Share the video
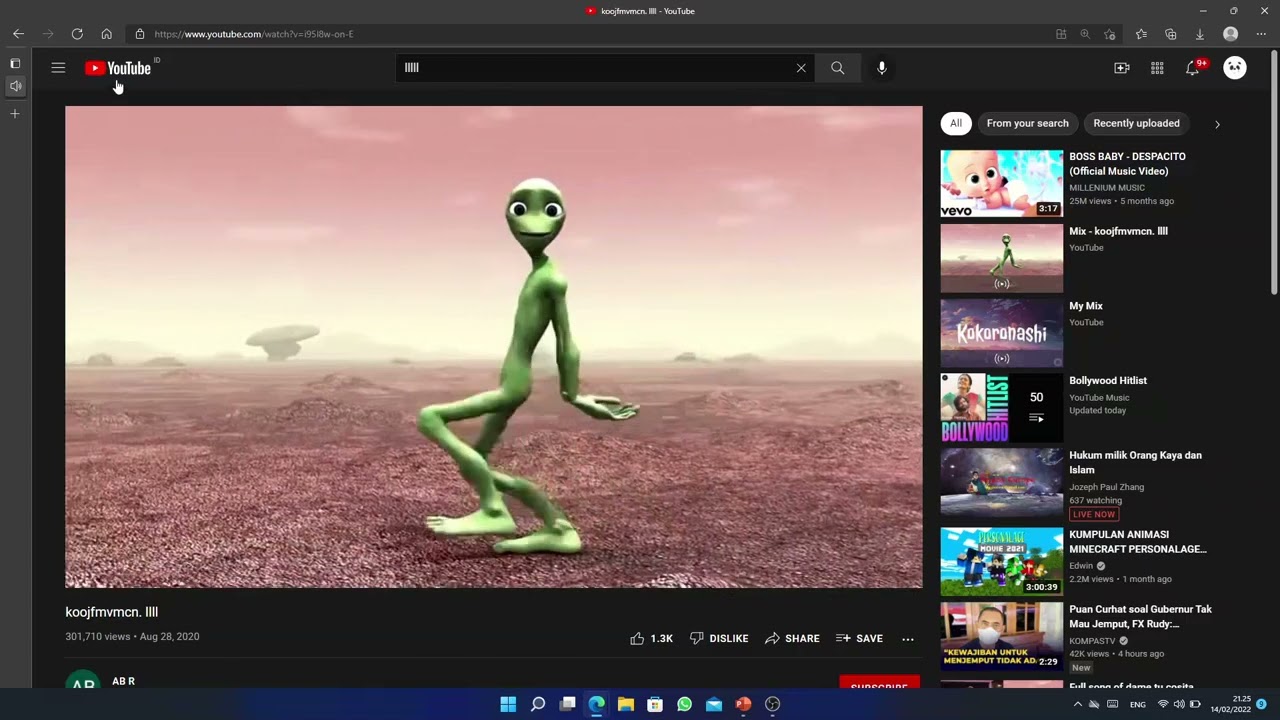The image size is (1280, 720). [792, 638]
